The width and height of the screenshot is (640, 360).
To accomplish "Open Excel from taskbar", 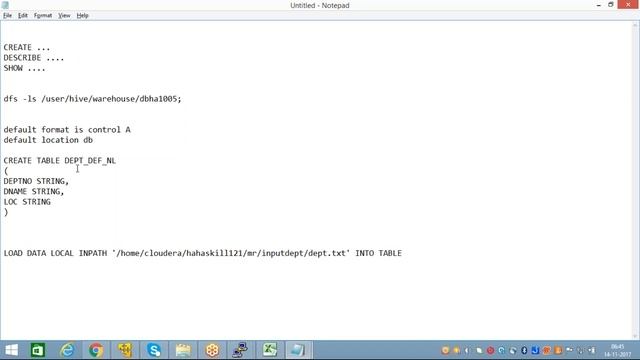I will tap(269, 350).
